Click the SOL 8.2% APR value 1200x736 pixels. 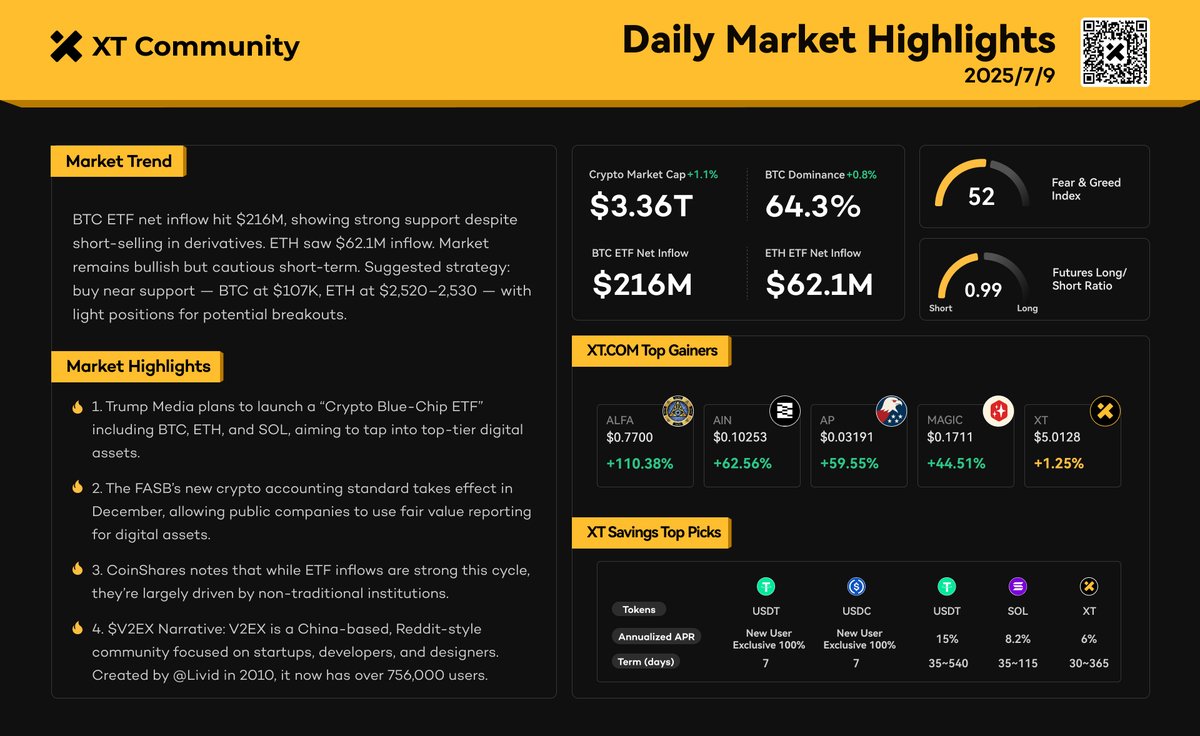pos(1018,639)
